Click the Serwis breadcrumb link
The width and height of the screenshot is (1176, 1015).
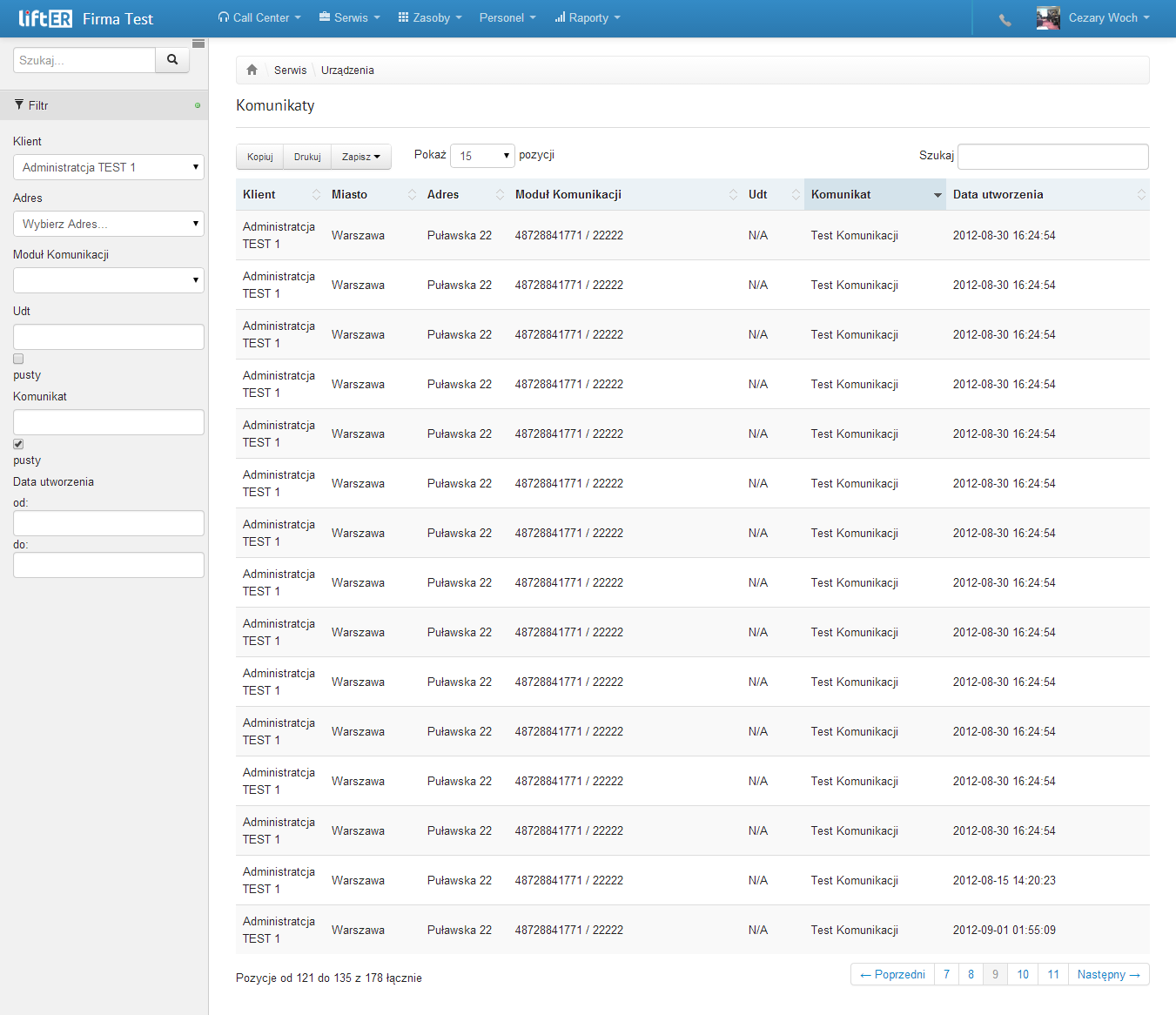tap(291, 71)
